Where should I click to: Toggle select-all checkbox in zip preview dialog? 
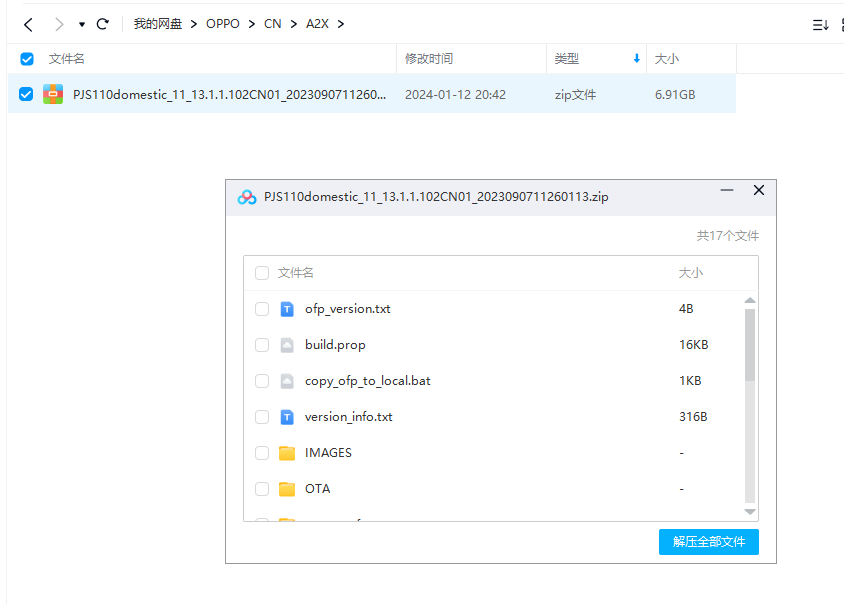(x=262, y=273)
